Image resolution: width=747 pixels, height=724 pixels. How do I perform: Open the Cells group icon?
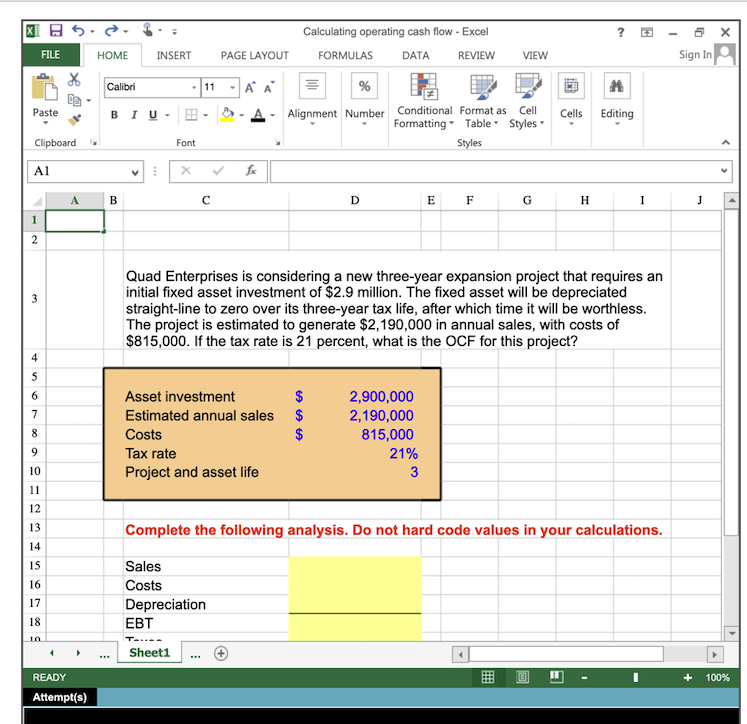571,86
